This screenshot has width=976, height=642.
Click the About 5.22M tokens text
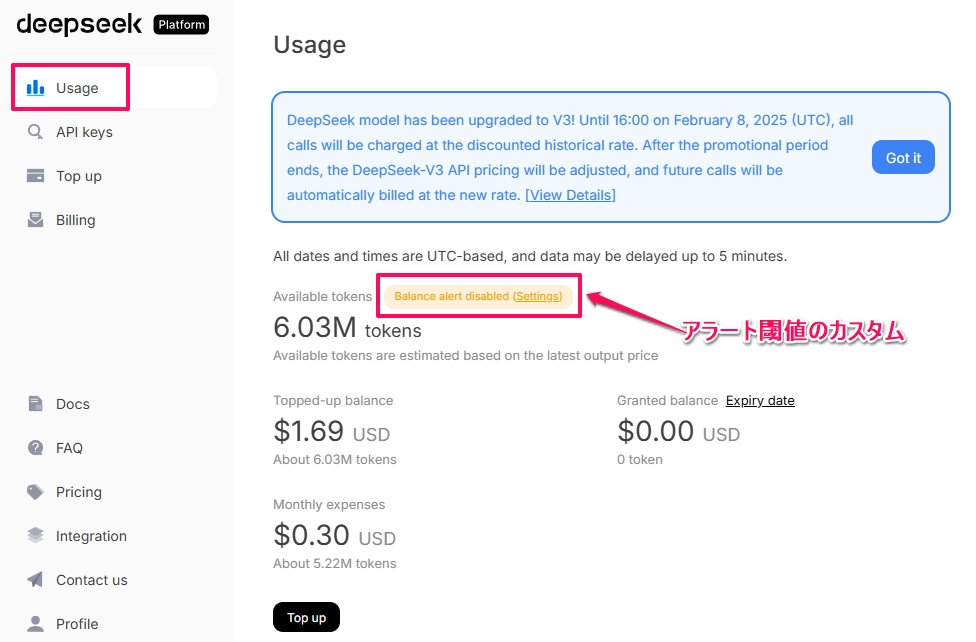coord(335,564)
